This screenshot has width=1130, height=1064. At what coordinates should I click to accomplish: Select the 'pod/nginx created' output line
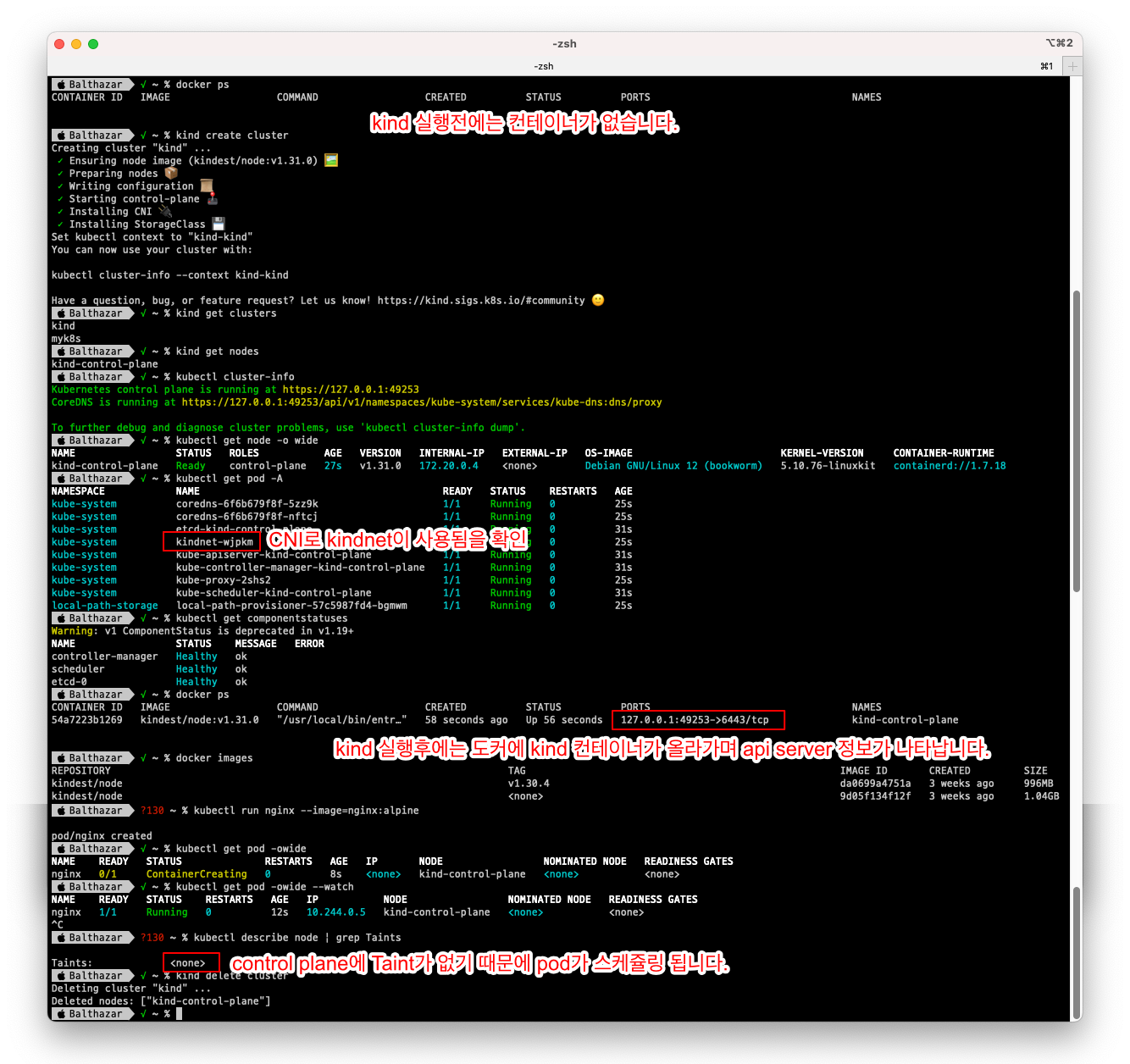point(102,836)
